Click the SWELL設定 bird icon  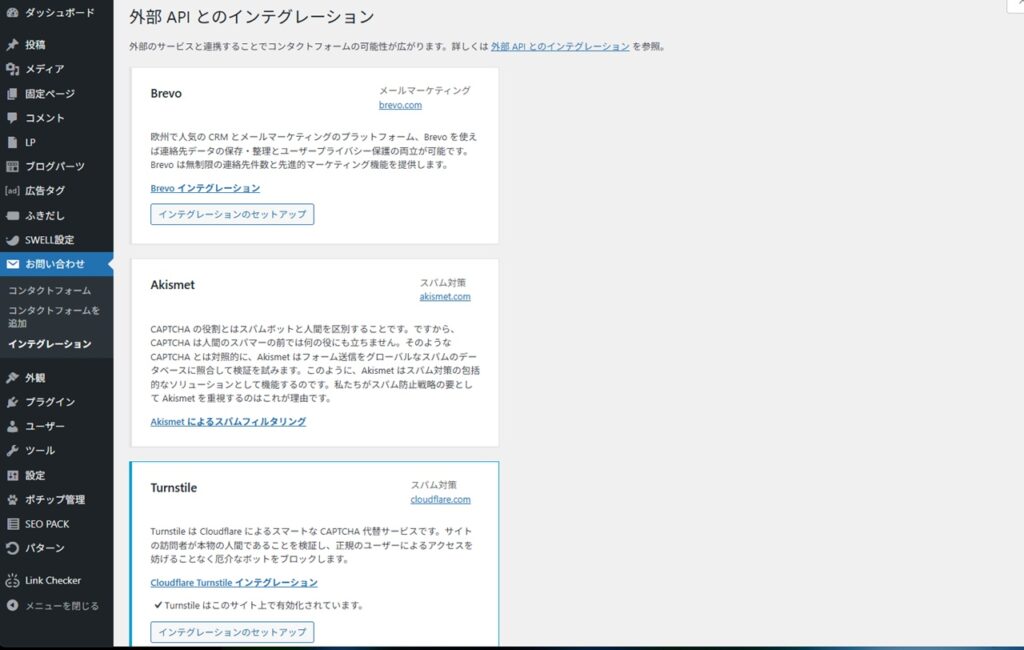coord(12,240)
